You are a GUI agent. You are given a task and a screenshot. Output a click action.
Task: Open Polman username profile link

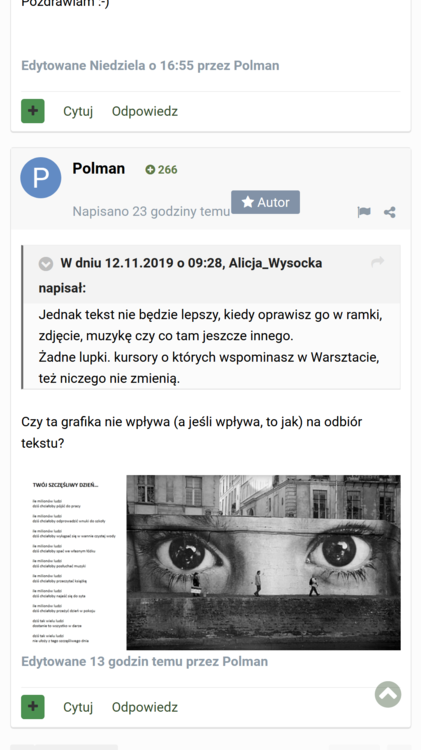click(99, 168)
